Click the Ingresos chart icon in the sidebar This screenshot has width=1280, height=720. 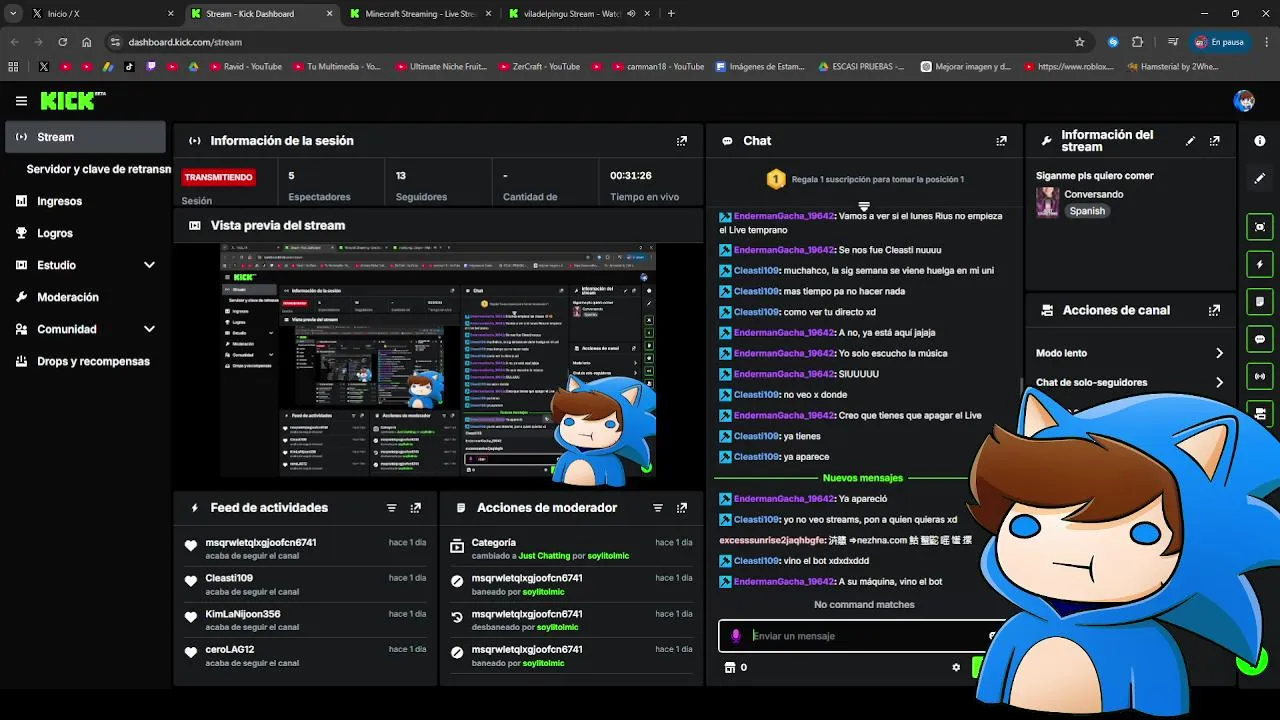coord(22,201)
